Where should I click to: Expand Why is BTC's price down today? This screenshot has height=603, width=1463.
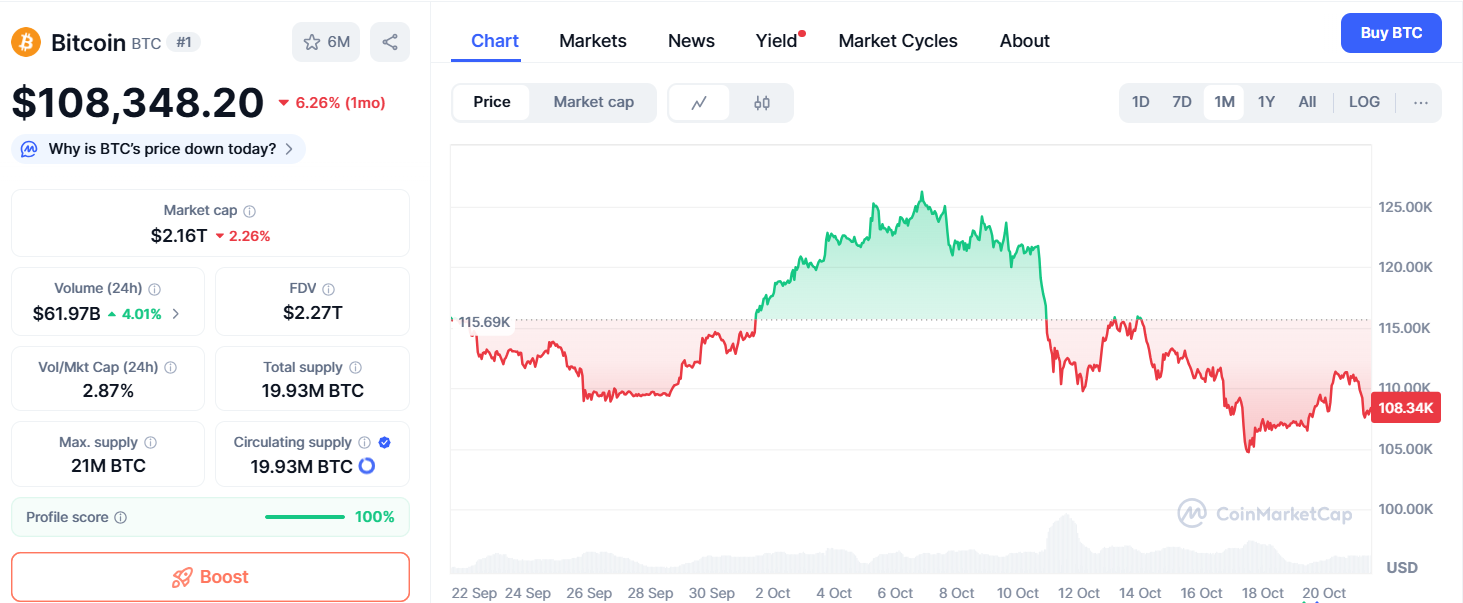(159, 149)
